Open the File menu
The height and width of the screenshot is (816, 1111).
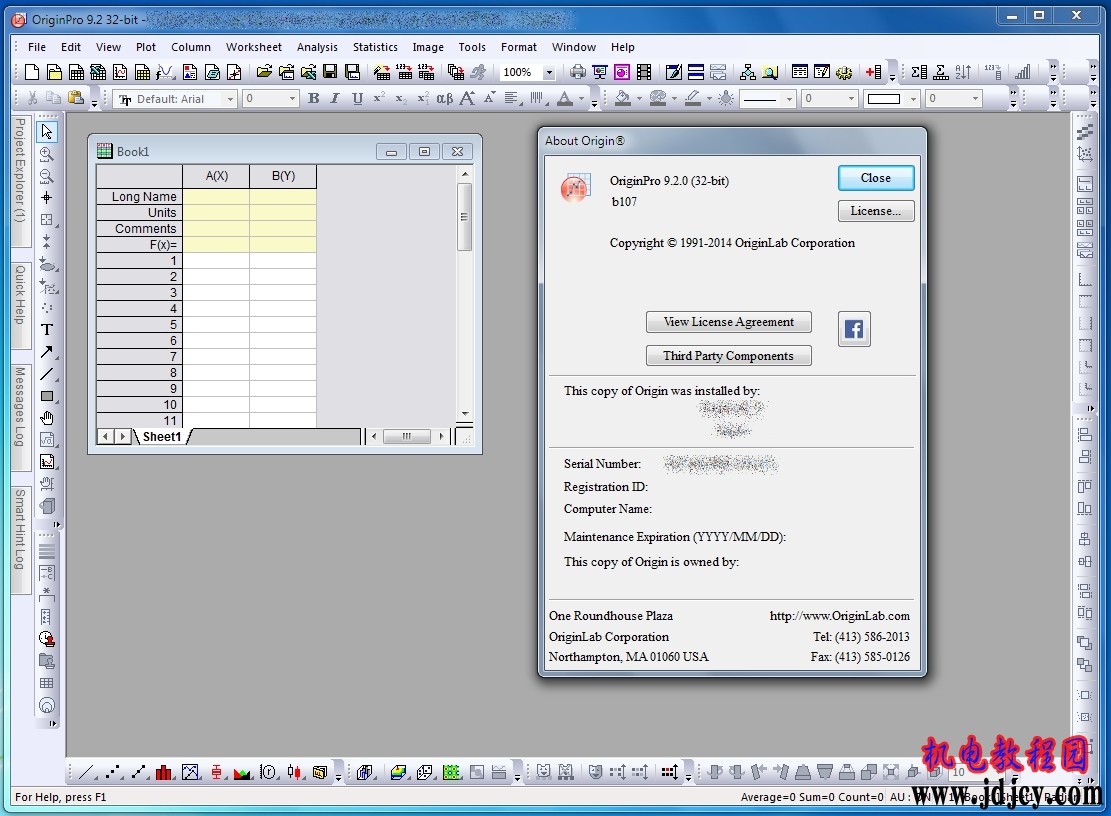(37, 47)
